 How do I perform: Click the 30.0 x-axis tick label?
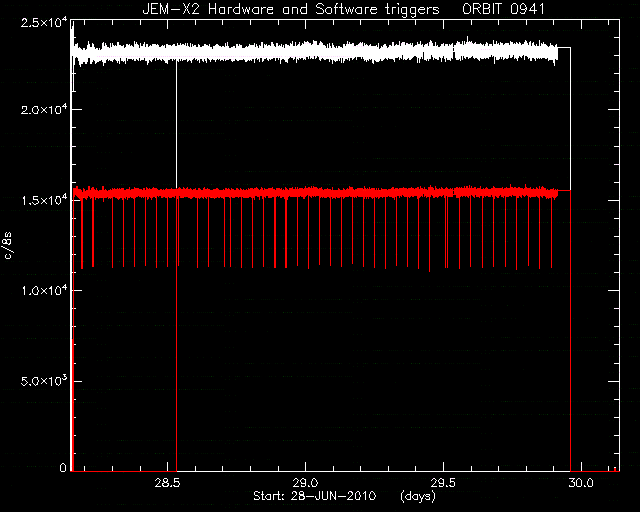(581, 483)
